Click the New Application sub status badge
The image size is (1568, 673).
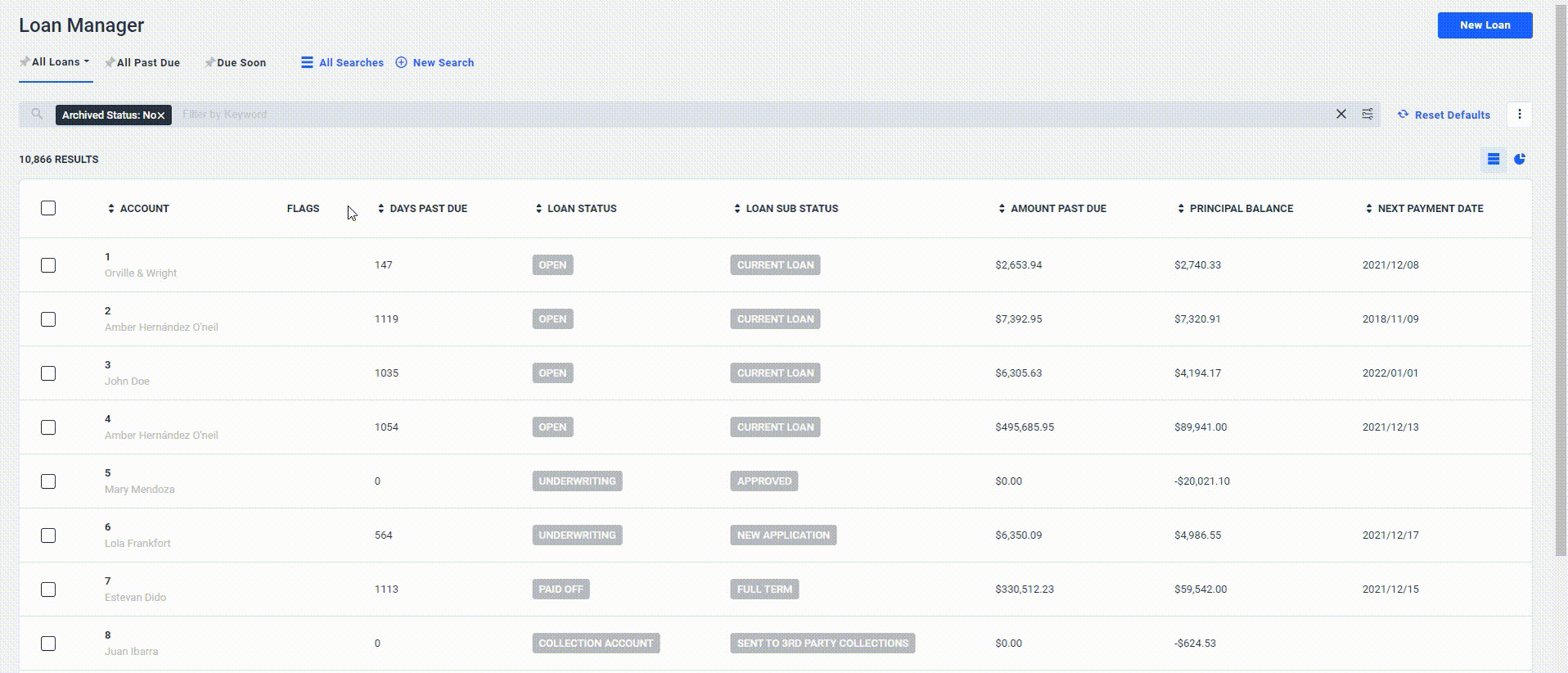[783, 535]
